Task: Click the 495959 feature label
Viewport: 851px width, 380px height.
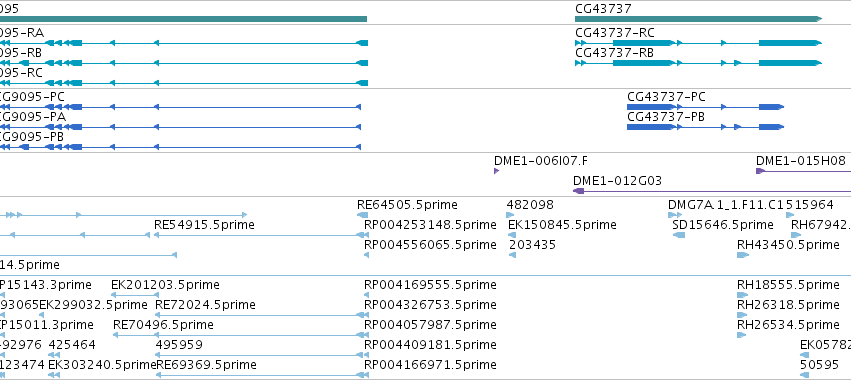Action: 179,345
